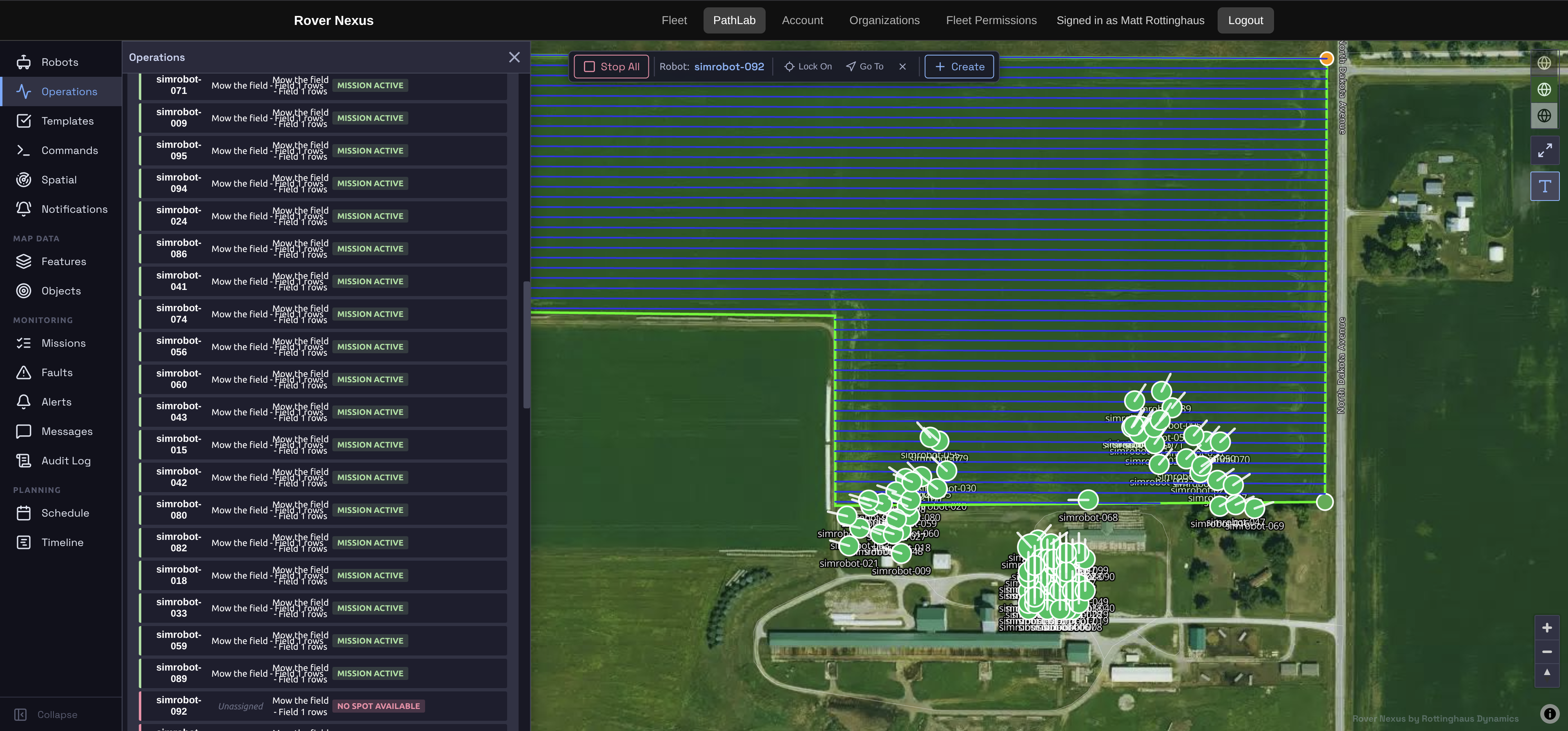Open the map info button
The width and height of the screenshot is (1568, 731).
[x=1550, y=714]
